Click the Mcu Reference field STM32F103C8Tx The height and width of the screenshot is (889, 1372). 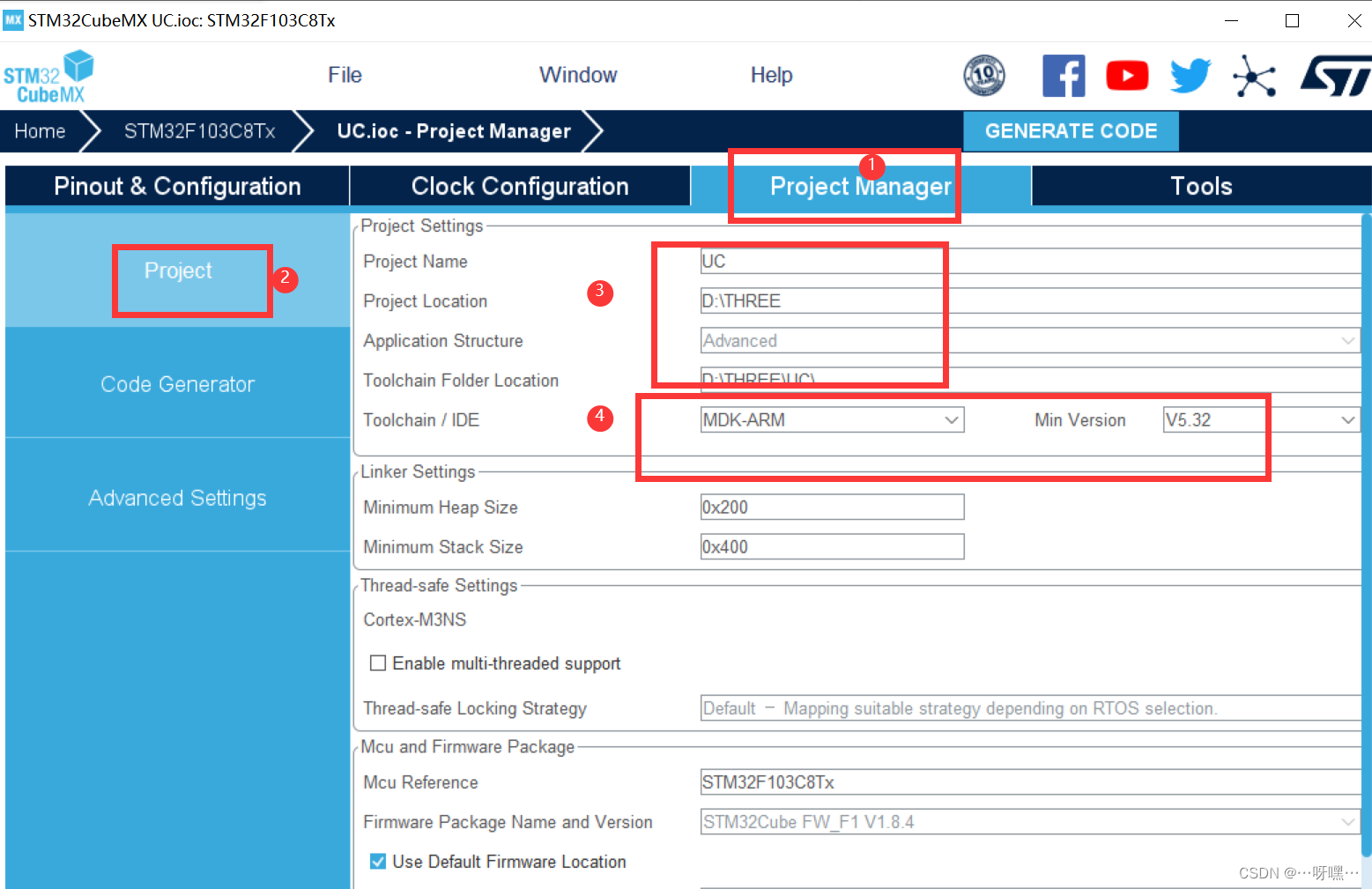(1030, 782)
